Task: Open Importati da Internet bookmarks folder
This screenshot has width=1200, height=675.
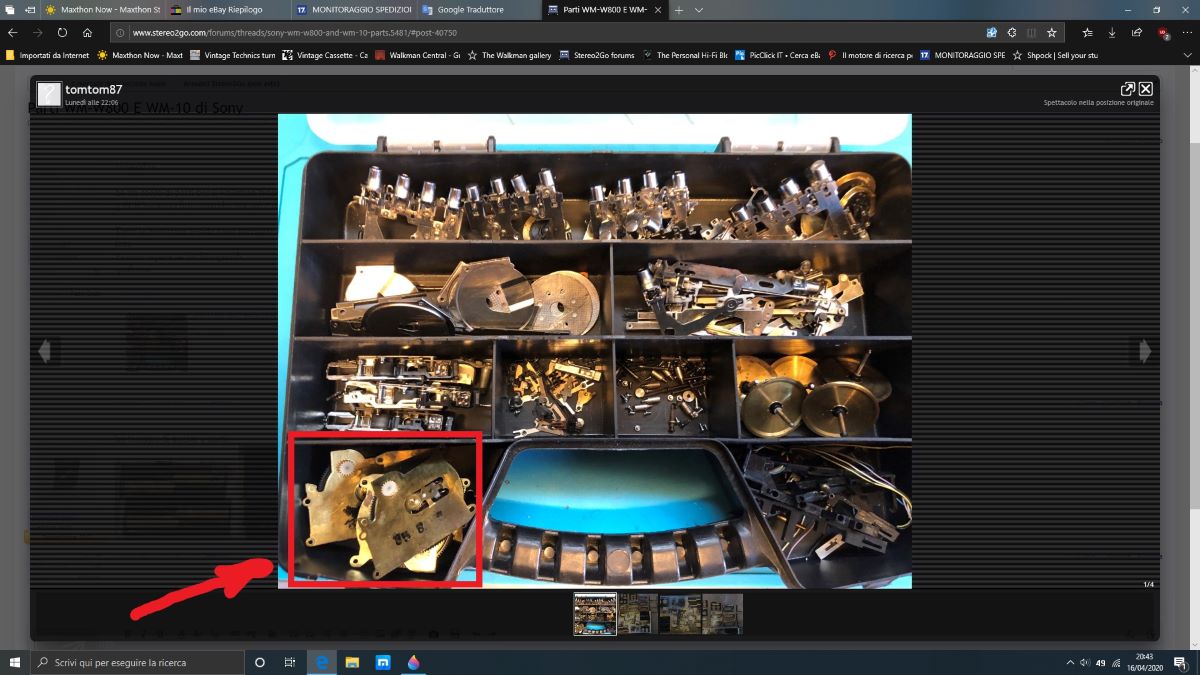Action: (x=47, y=55)
